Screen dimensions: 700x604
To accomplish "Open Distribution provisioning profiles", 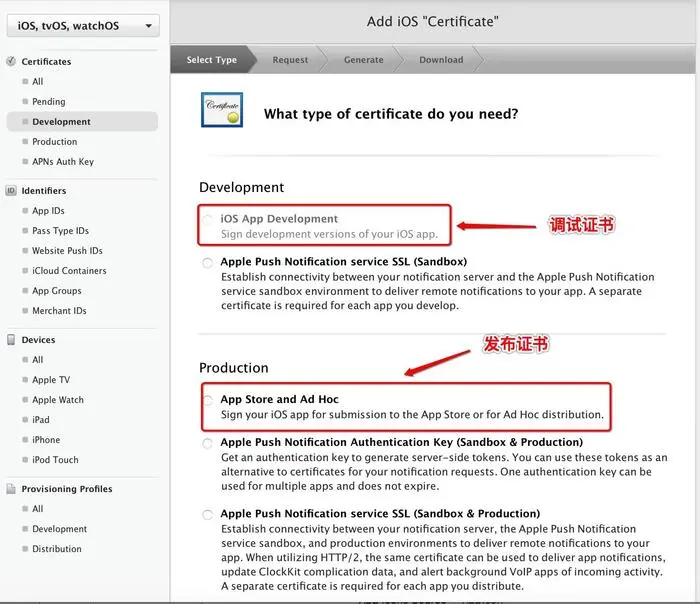I will point(57,549).
